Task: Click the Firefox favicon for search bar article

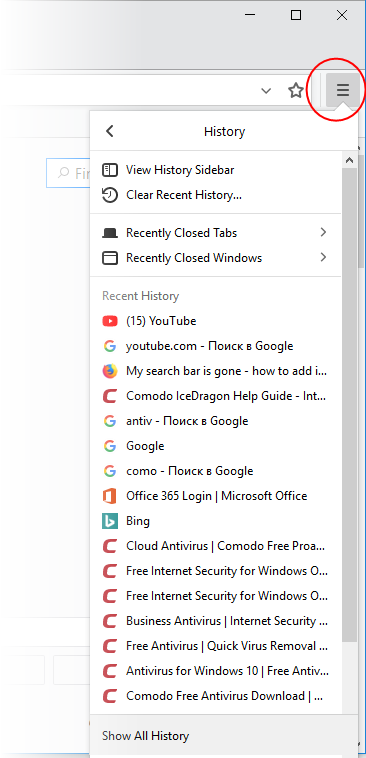Action: (110, 371)
